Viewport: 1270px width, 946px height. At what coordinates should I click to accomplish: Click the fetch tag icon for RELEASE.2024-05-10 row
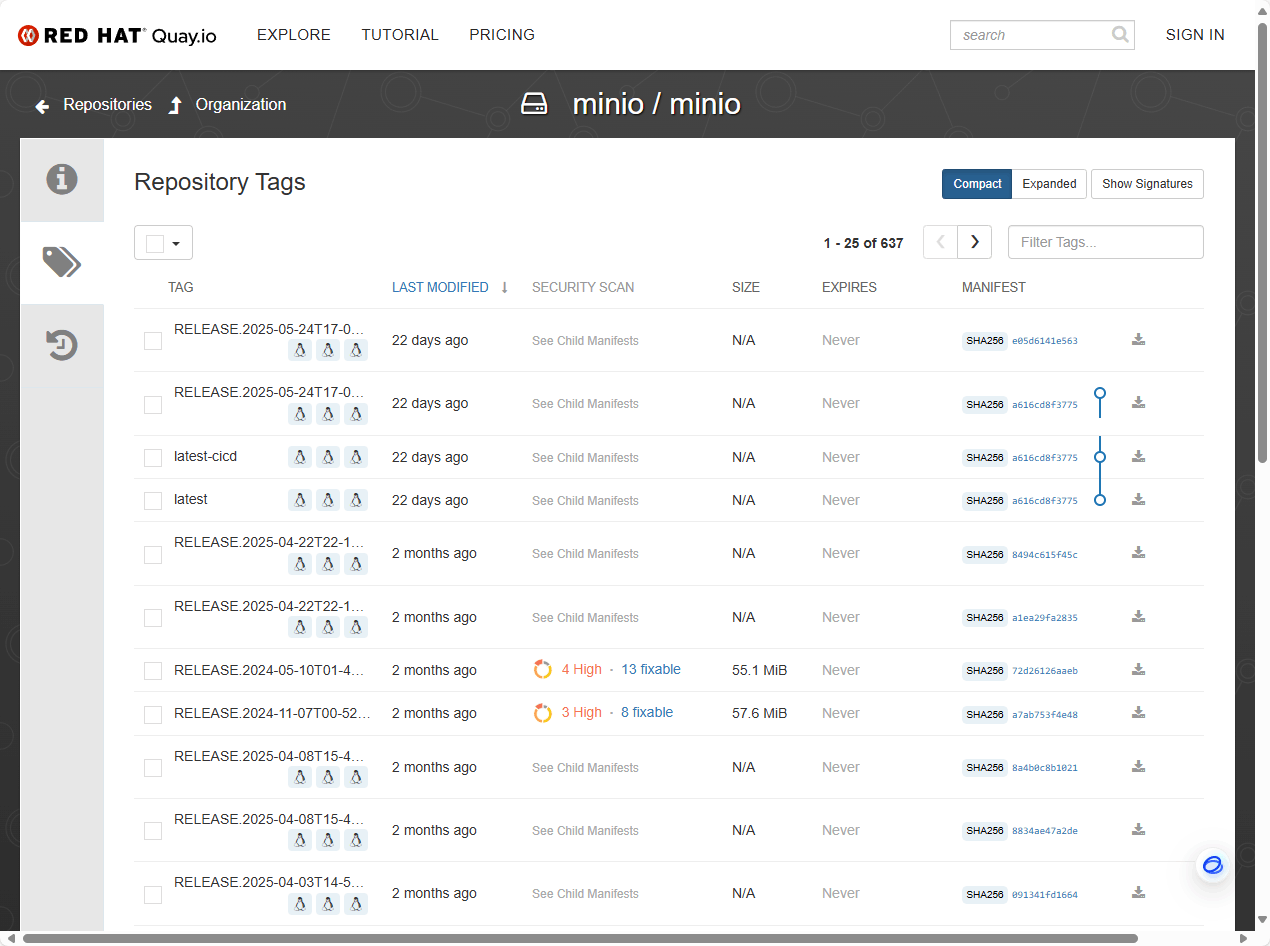pos(1138,670)
